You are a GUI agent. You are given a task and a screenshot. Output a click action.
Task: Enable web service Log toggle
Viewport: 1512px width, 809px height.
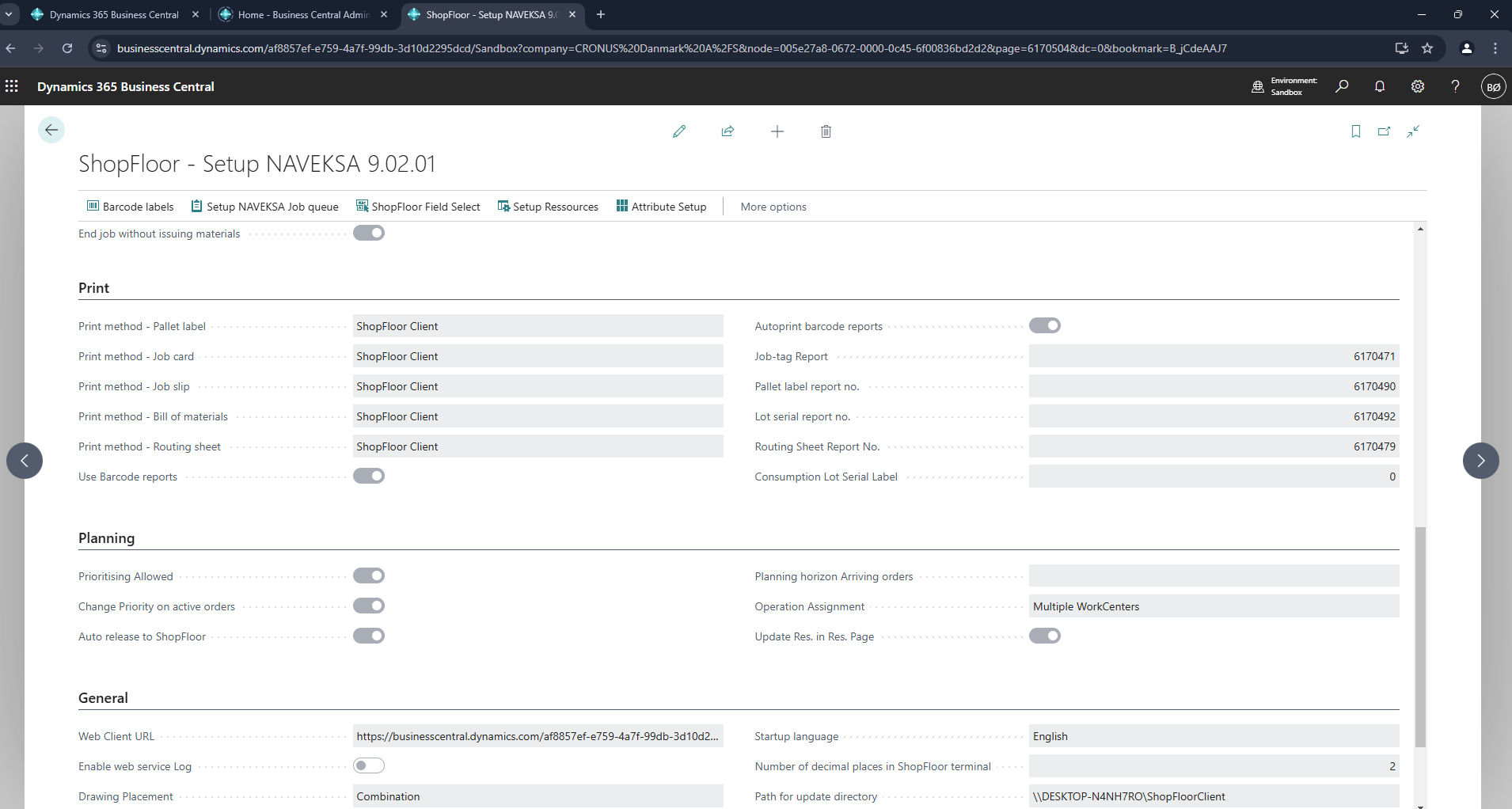tap(369, 765)
